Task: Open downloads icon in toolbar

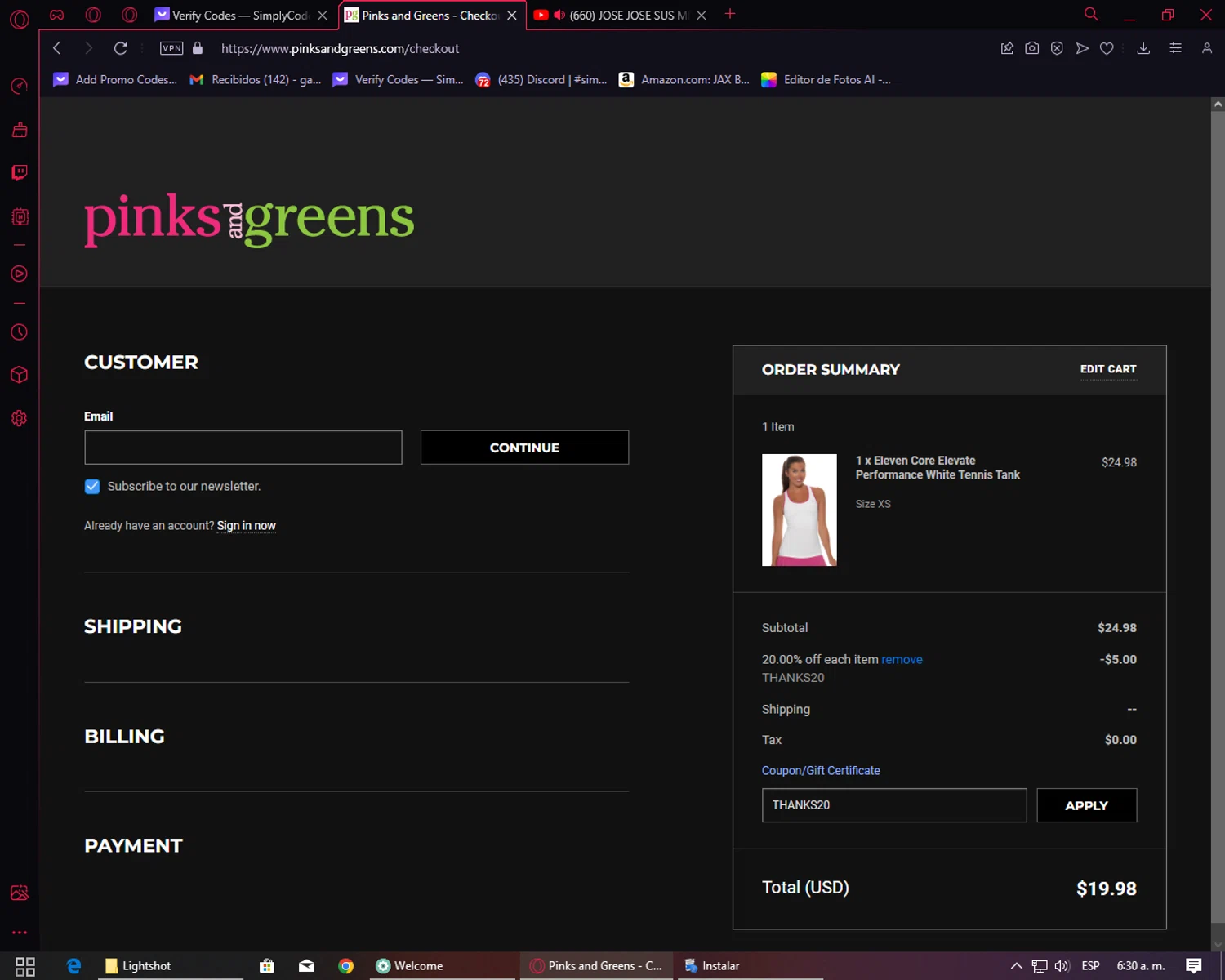Action: pos(1143,48)
